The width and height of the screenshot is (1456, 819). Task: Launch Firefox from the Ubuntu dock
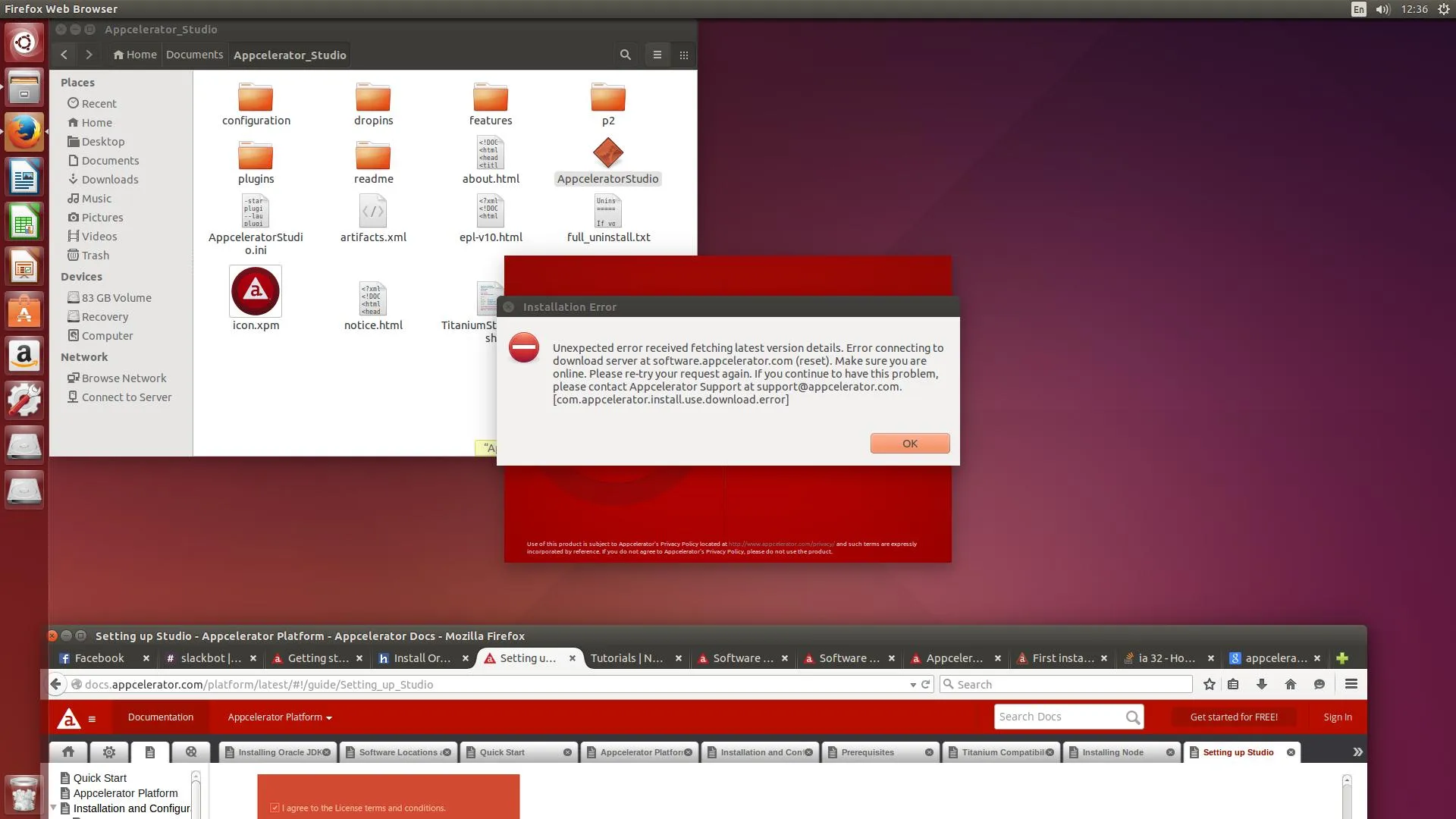[x=24, y=133]
